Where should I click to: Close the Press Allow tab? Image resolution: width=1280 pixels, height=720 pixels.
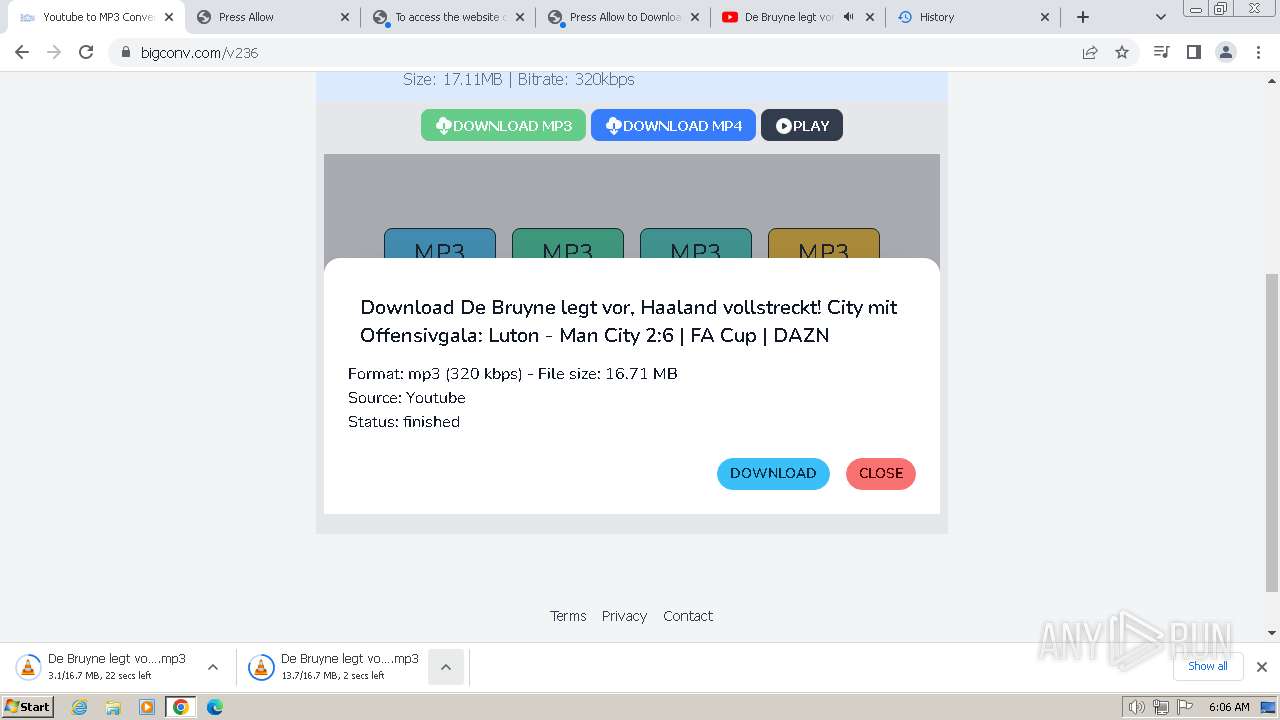click(x=345, y=17)
